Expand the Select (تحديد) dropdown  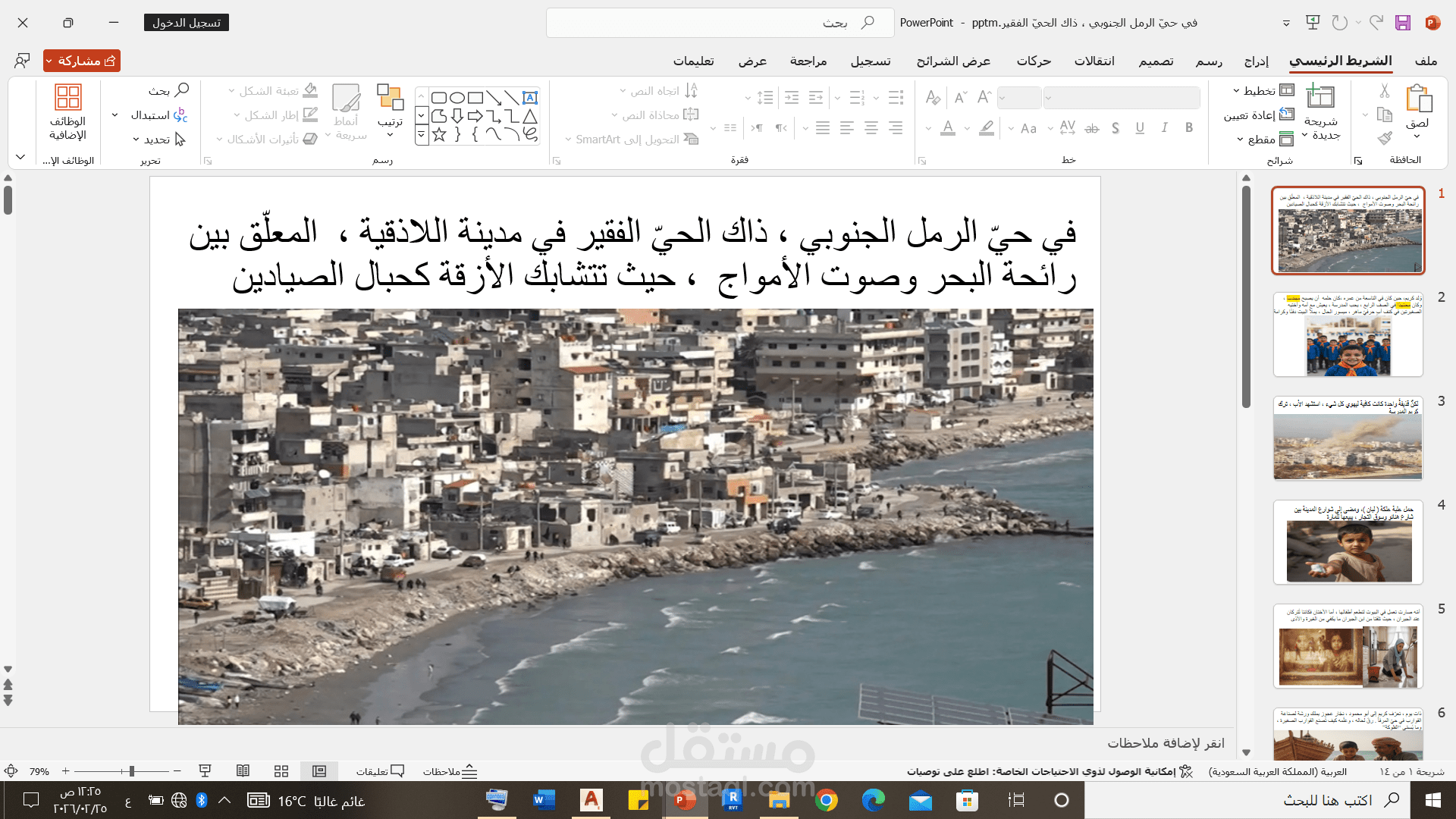(x=158, y=140)
